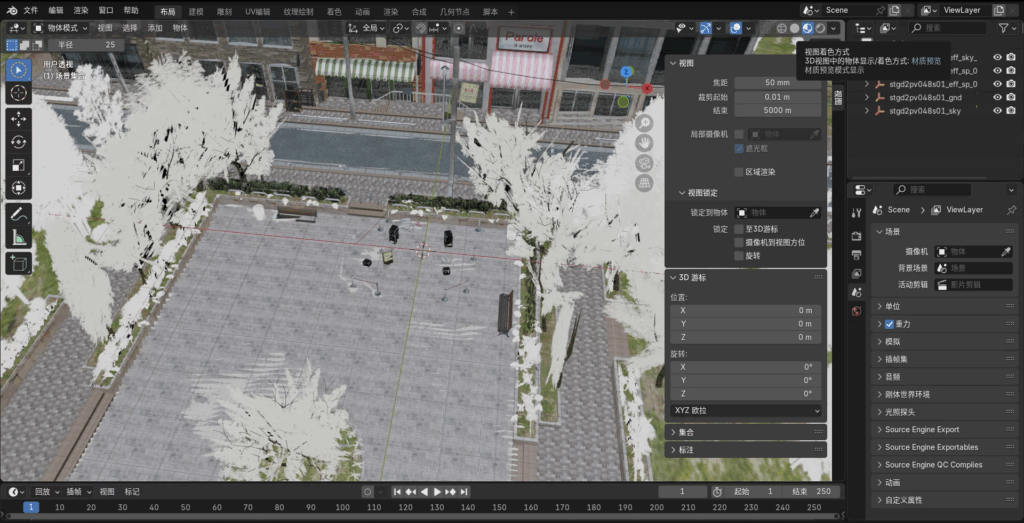Open the View Layer properties tab icon
The width and height of the screenshot is (1024, 523).
point(857,274)
